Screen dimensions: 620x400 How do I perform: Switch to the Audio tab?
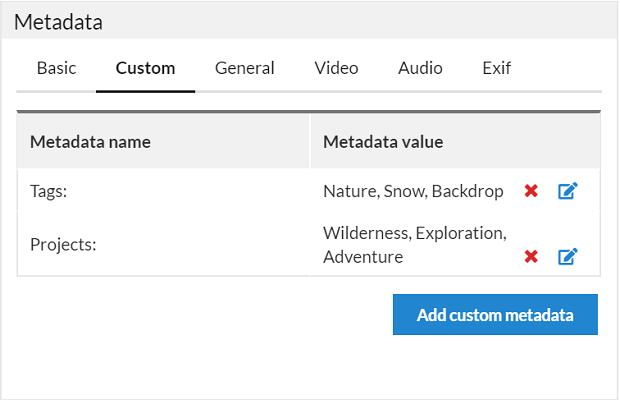(x=420, y=68)
